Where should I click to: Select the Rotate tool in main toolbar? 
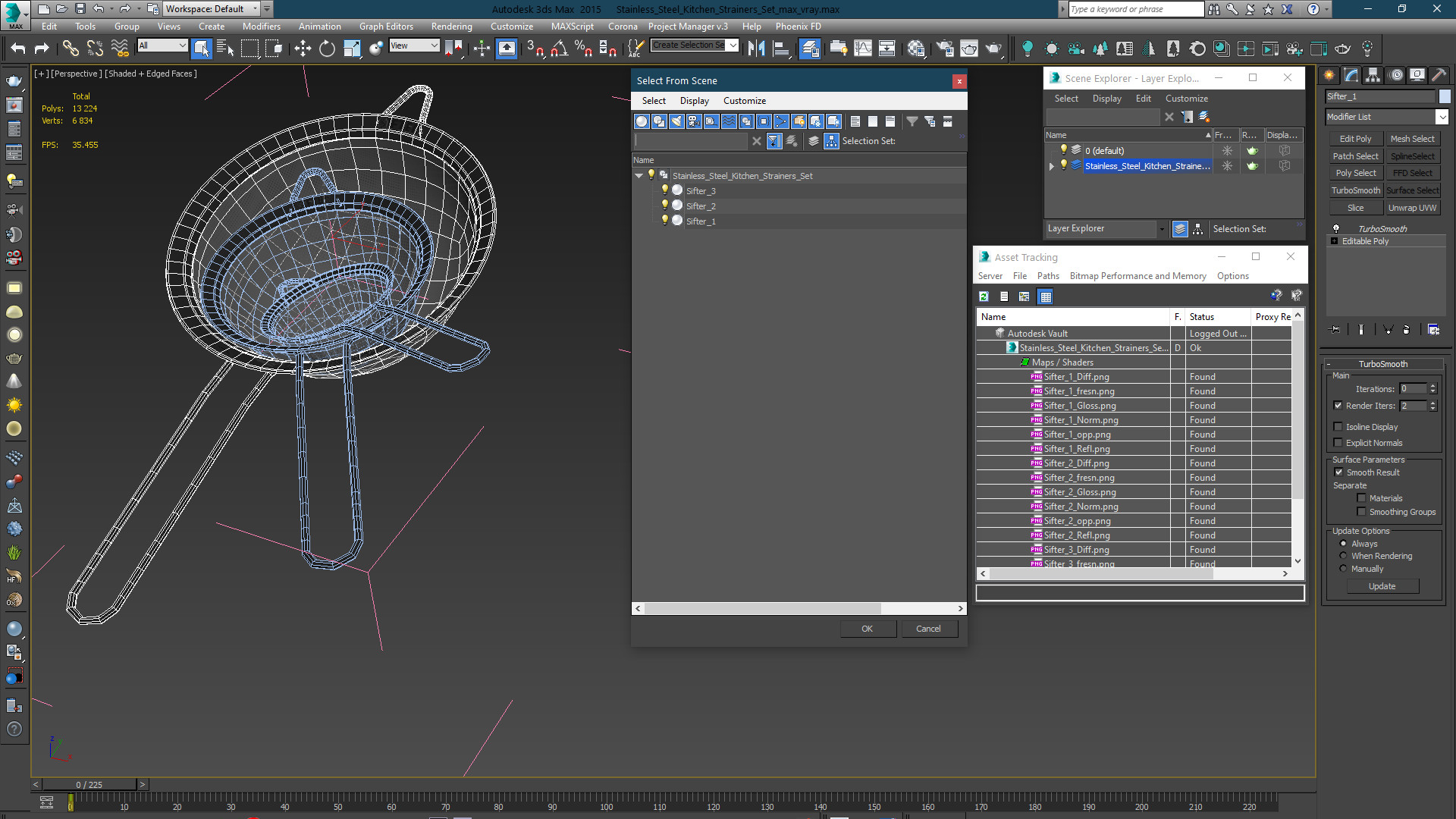(x=327, y=49)
